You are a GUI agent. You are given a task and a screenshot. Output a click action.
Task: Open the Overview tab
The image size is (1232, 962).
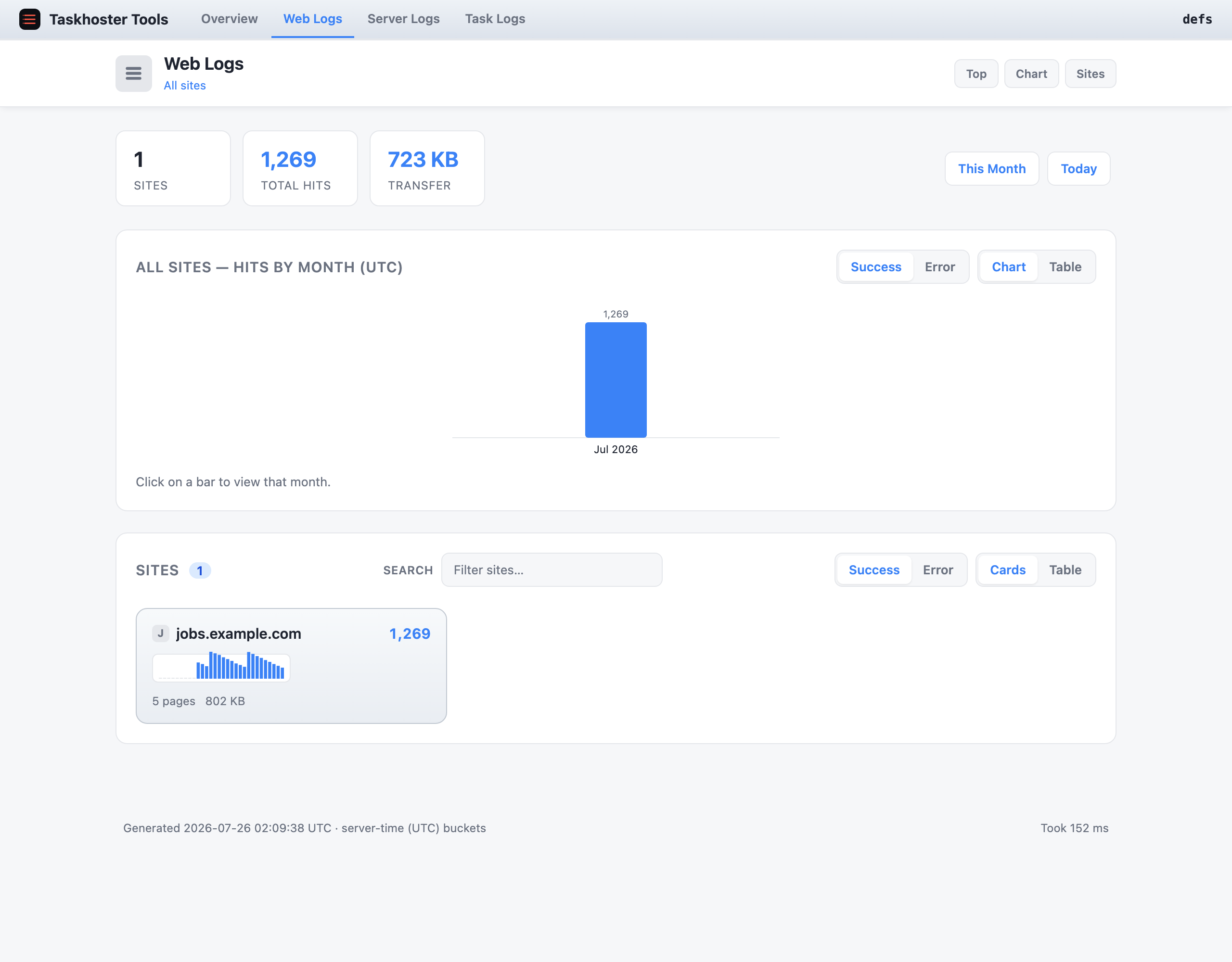(229, 19)
